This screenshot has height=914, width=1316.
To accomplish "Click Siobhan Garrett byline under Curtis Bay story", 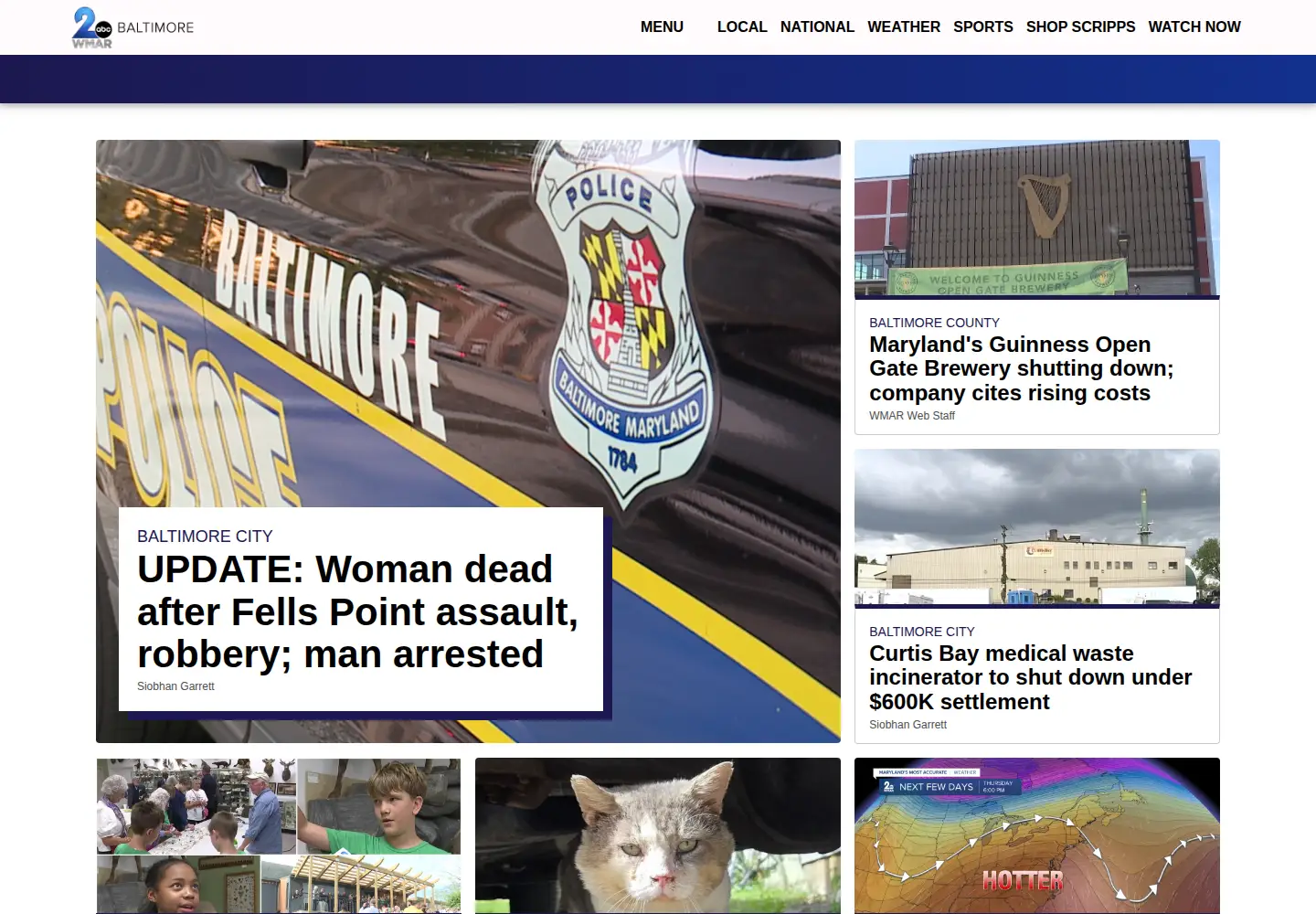I will tap(907, 725).
